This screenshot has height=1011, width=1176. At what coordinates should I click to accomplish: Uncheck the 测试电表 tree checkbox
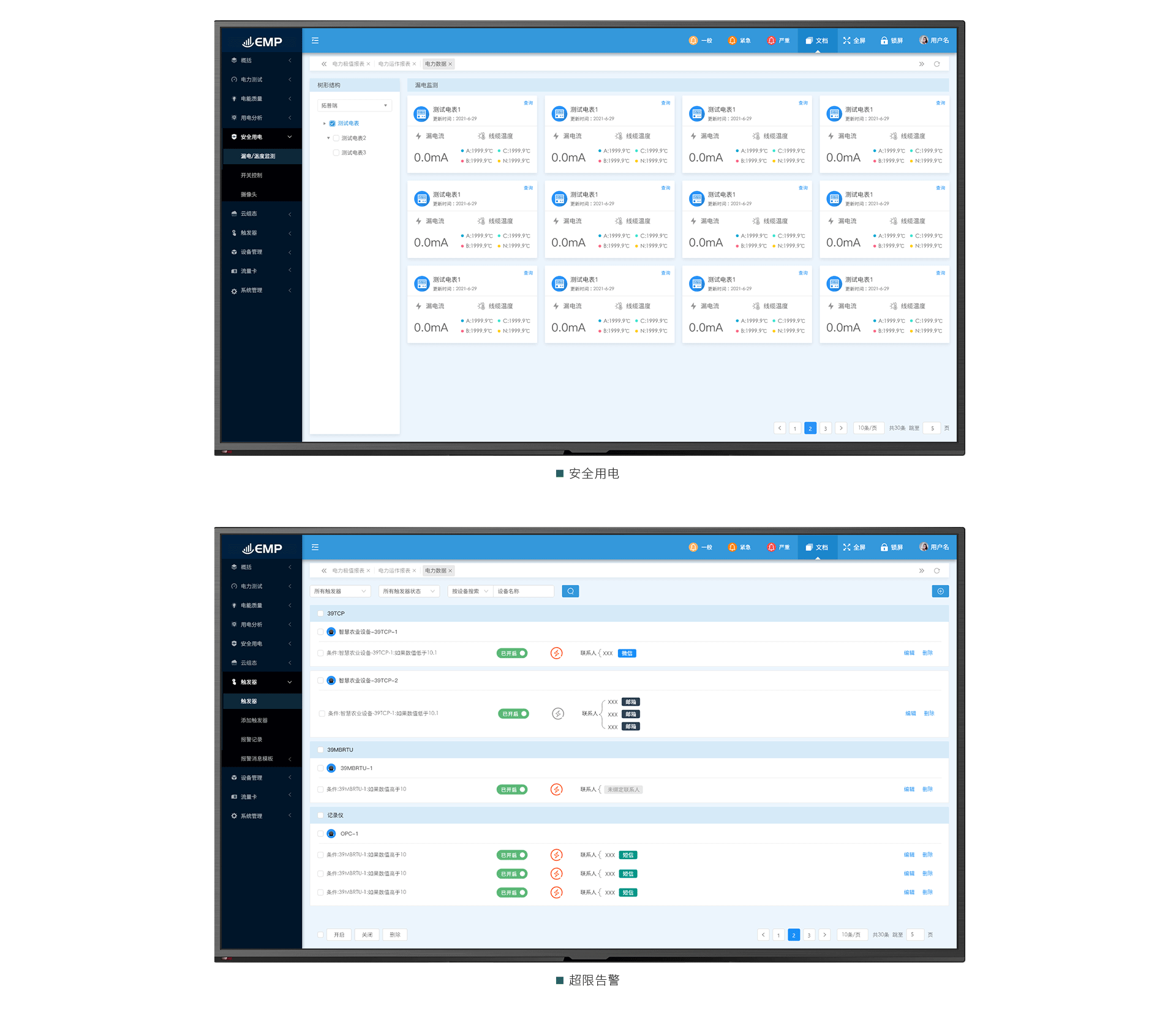pos(333,123)
